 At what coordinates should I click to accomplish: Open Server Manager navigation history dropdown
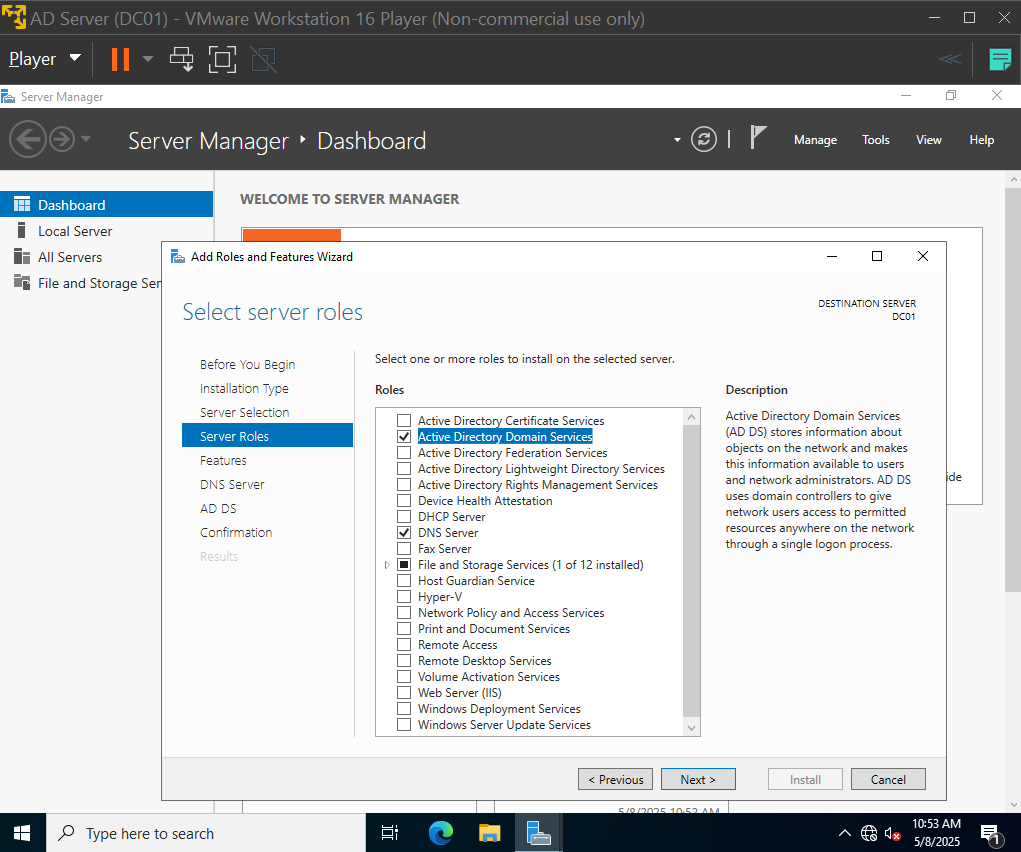(86, 139)
